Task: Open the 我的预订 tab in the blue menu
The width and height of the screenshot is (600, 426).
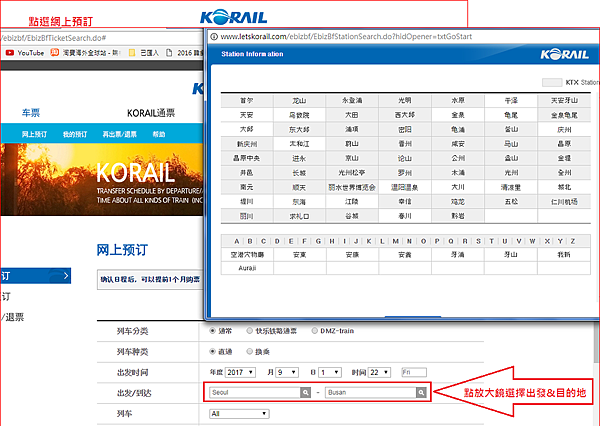Action: coord(75,134)
